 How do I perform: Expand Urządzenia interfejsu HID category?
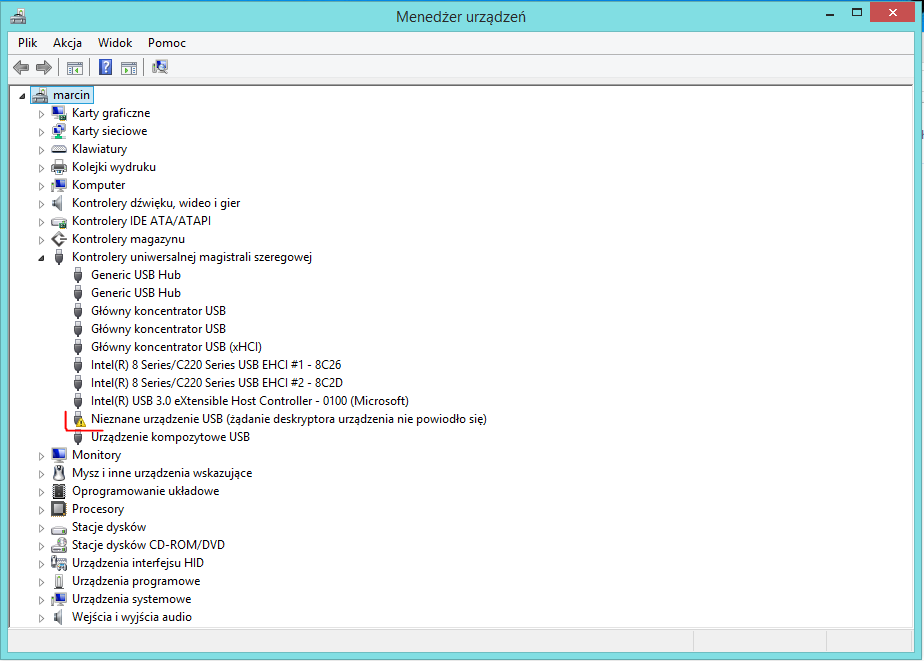tap(41, 564)
